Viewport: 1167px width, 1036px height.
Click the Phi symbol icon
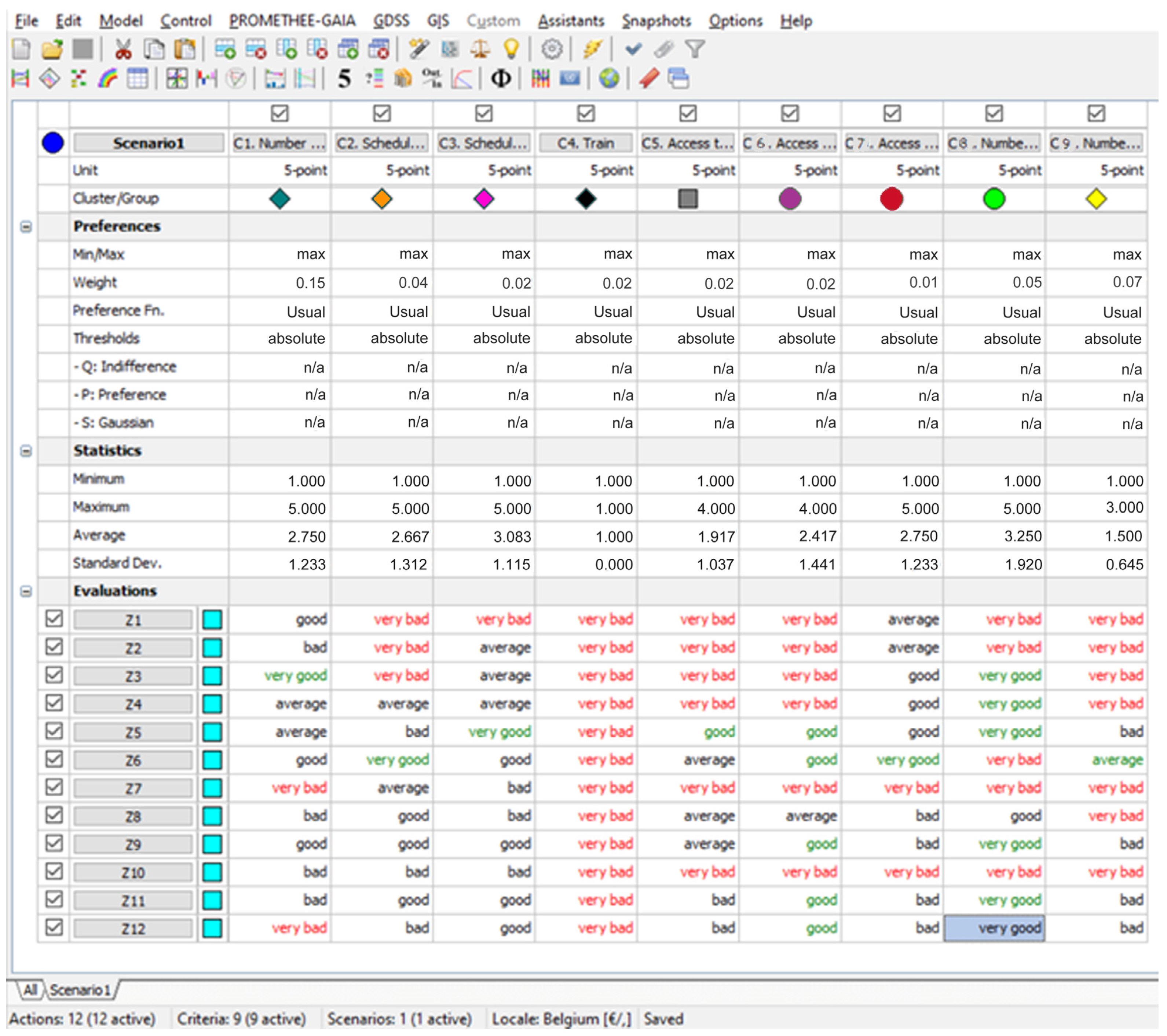pos(501,78)
